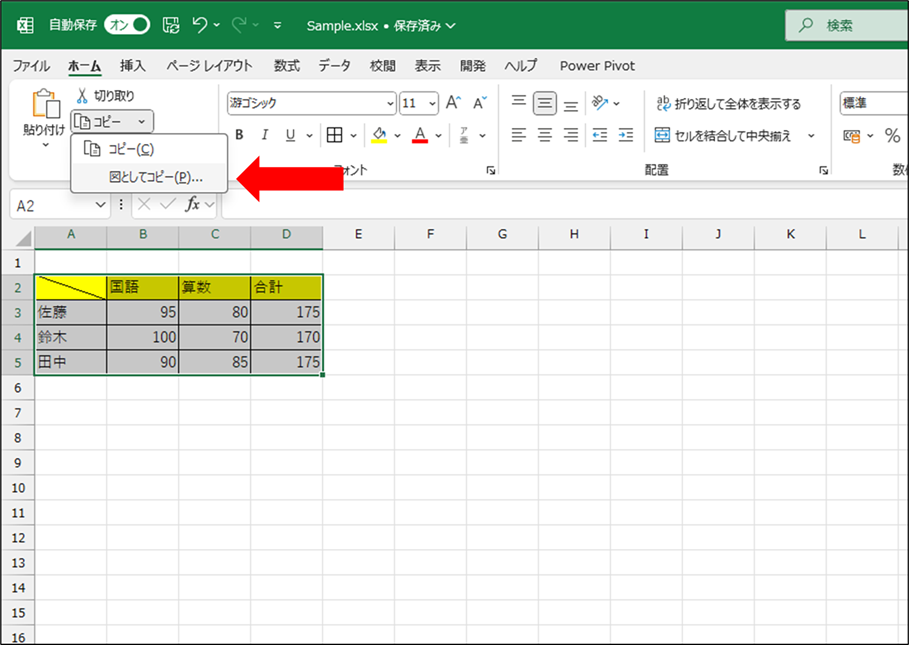Click the align left icon
The width and height of the screenshot is (909, 645).
point(518,135)
